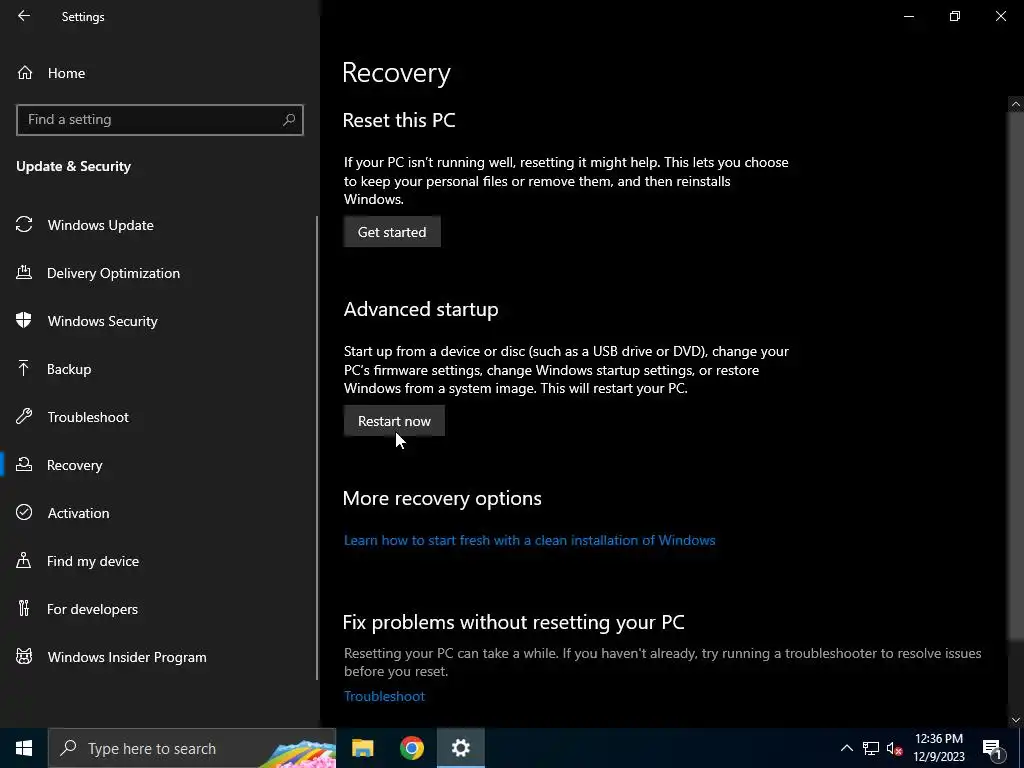Click the Backup upward arrow icon
This screenshot has width=1024, height=768.
(x=24, y=368)
